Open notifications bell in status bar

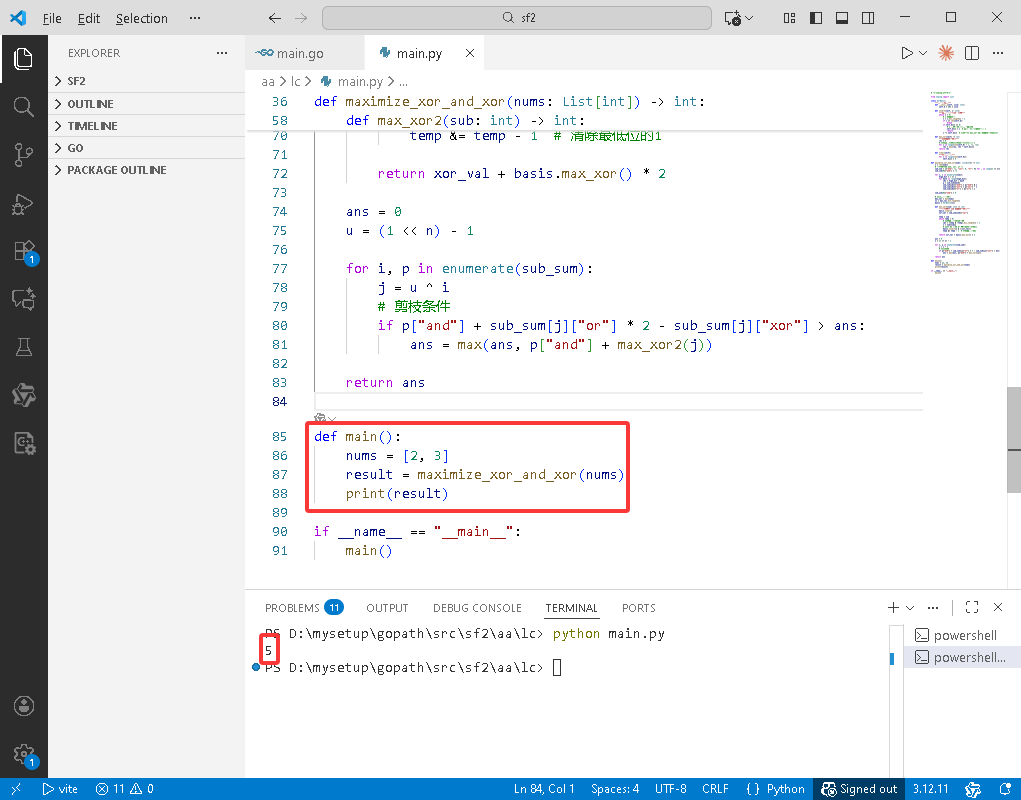click(x=1005, y=789)
